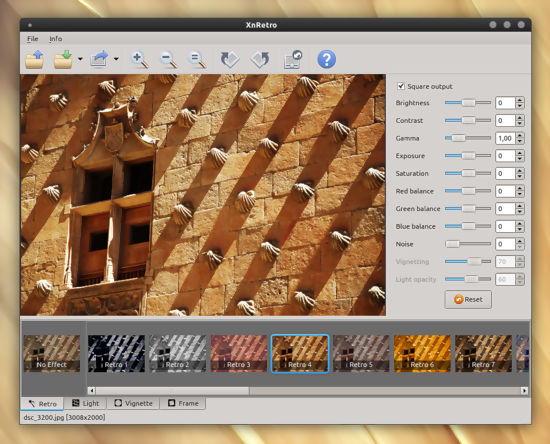This screenshot has width=550, height=444.
Task: Select the No Effect thumbnail
Action: coord(52,353)
